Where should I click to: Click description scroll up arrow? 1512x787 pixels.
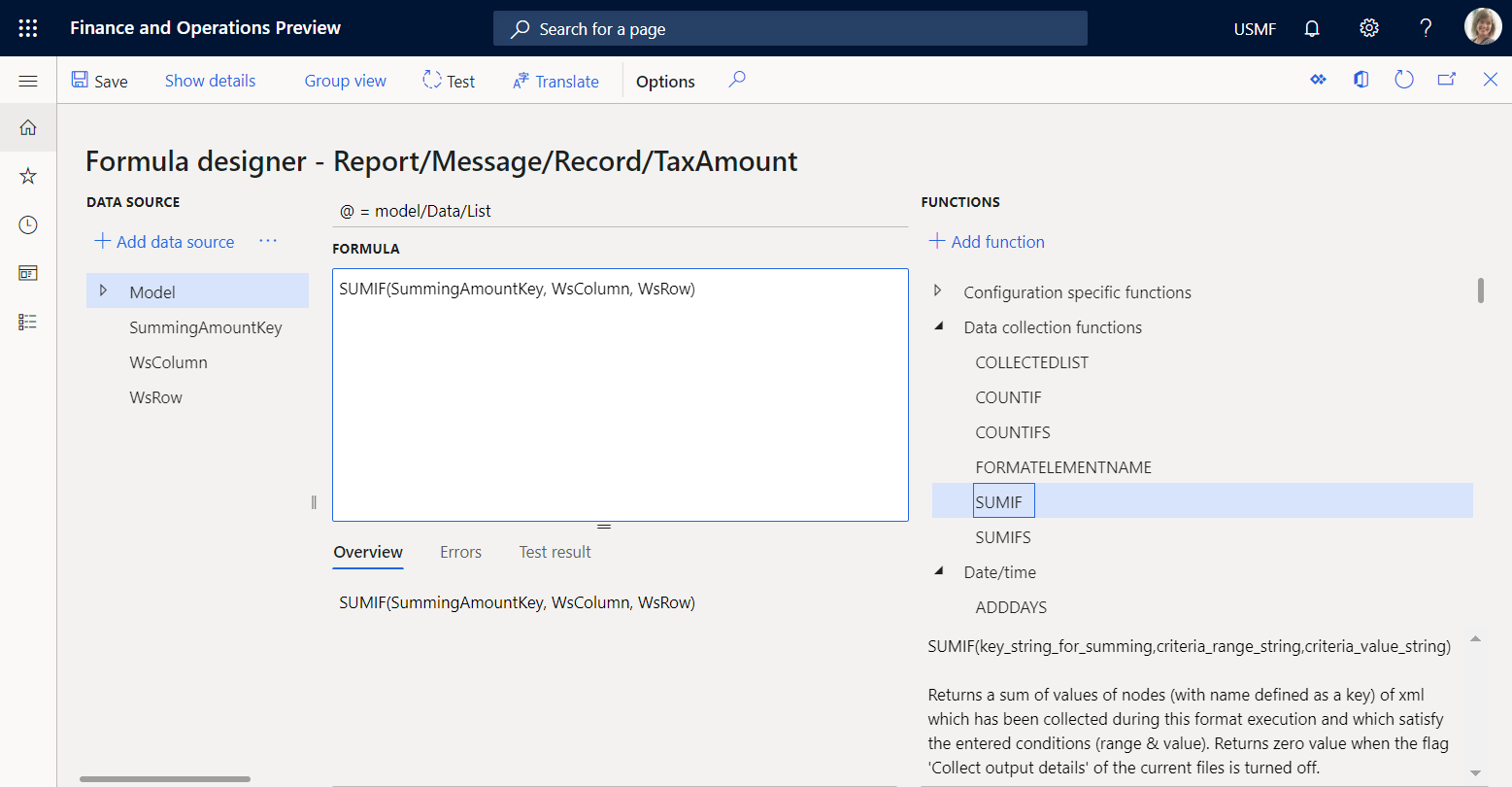tap(1475, 639)
